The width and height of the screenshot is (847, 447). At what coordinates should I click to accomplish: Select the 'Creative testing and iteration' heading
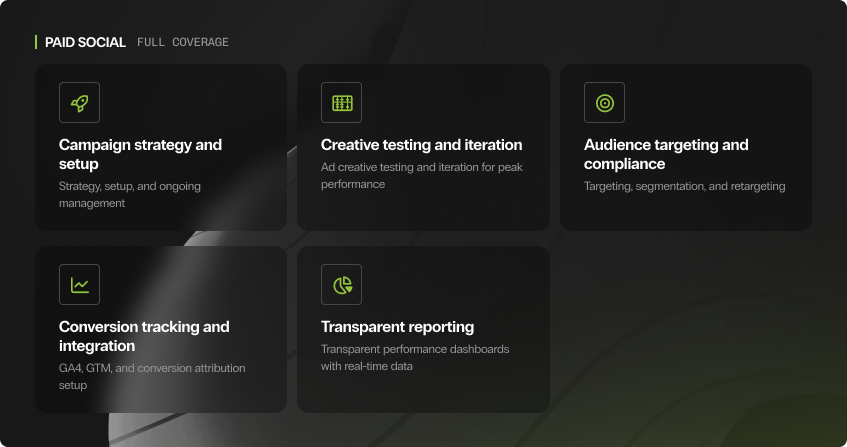tap(421, 145)
